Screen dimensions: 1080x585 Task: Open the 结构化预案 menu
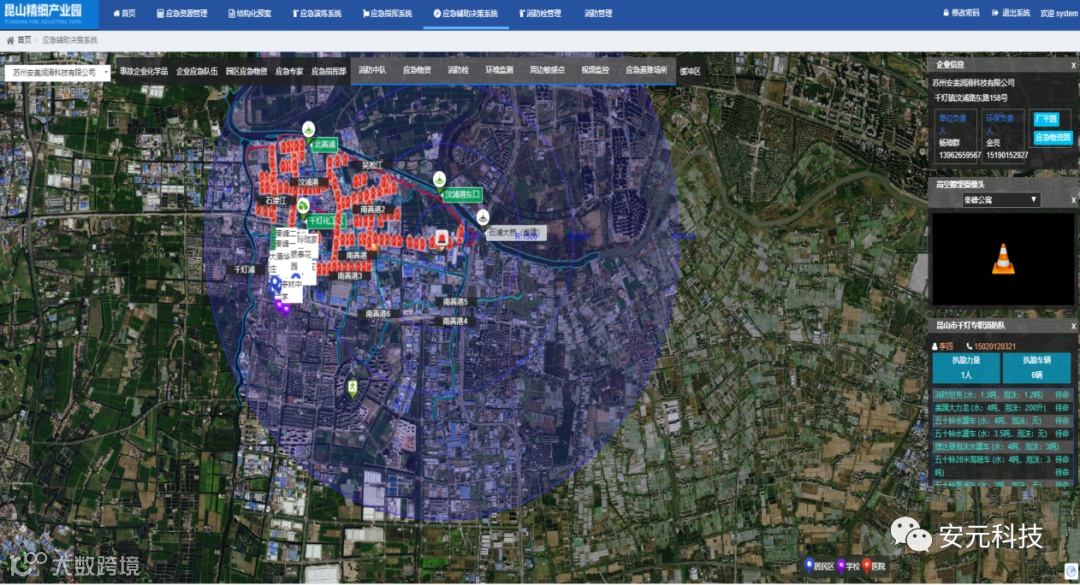coord(249,13)
